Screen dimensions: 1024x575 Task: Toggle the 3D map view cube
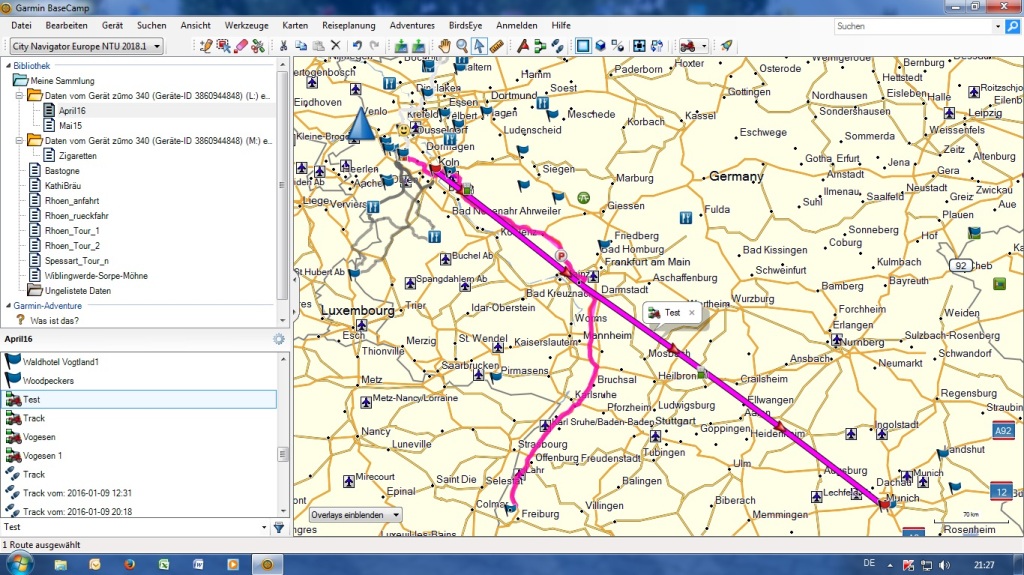coord(601,46)
